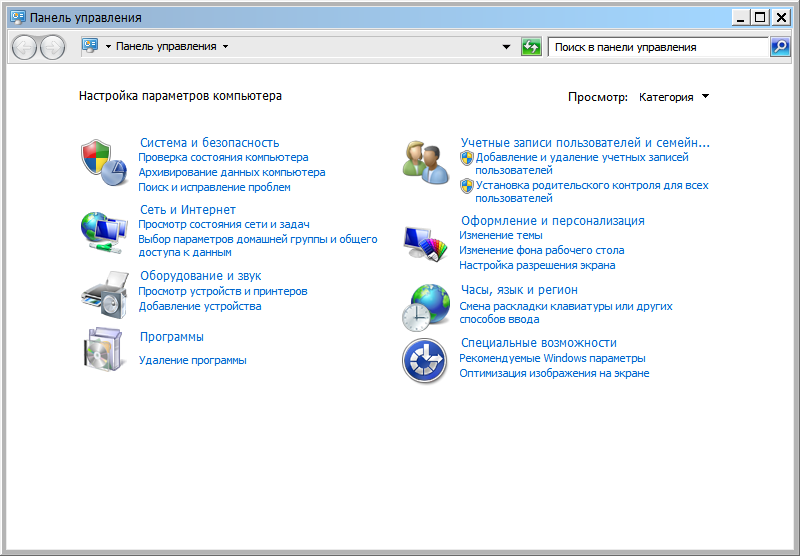800x556 pixels.
Task: Click the title bar Control Panel icon
Action: pos(18,17)
